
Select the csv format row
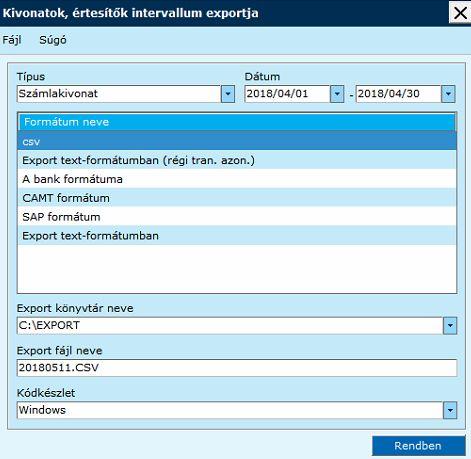(237, 141)
